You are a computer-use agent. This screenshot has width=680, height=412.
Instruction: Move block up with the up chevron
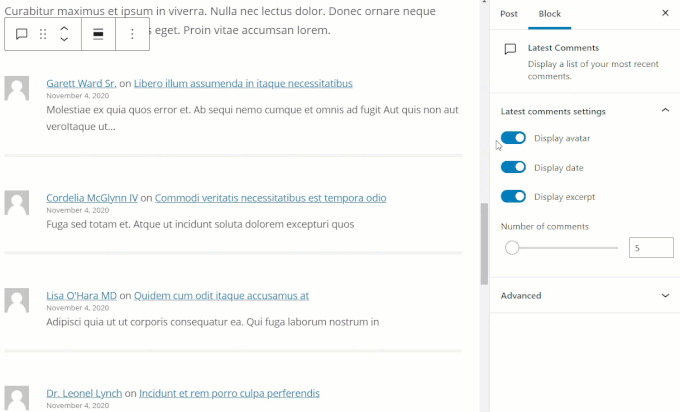tap(64, 29)
